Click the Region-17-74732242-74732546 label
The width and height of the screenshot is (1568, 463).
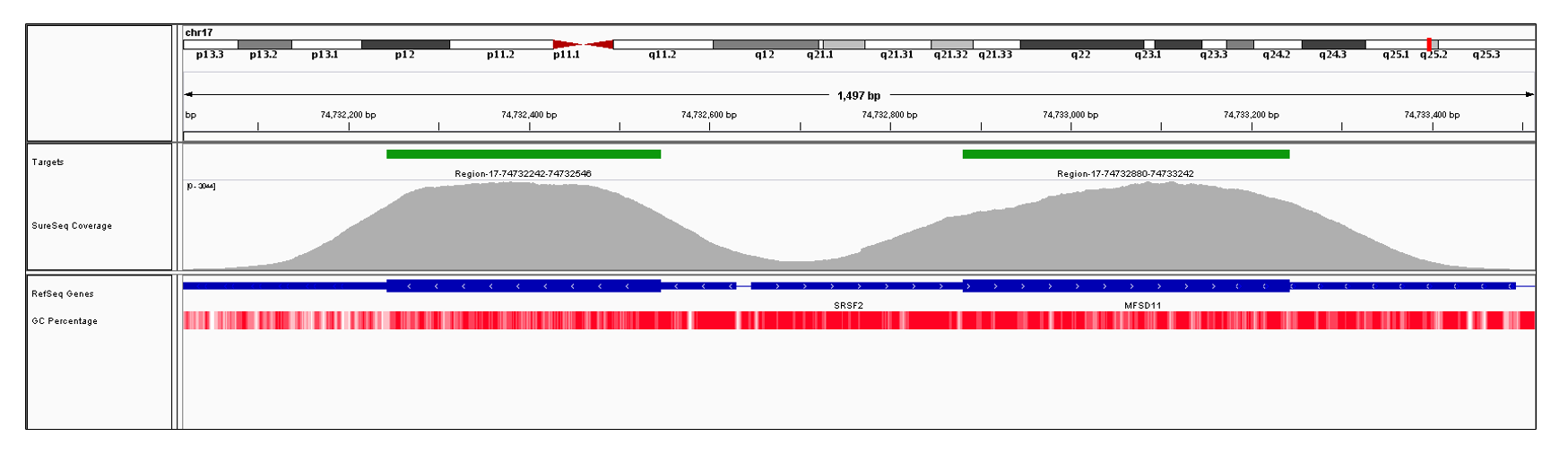(x=523, y=174)
